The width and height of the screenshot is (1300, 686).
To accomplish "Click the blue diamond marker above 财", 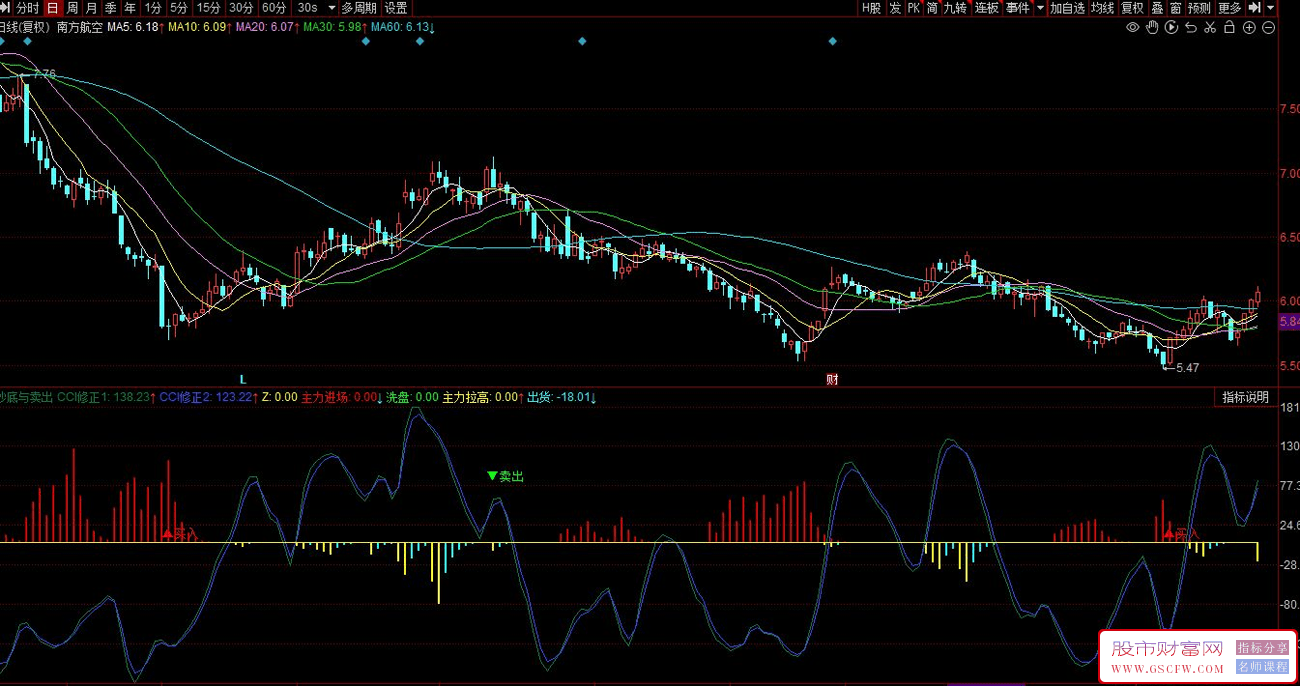I will coord(832,42).
